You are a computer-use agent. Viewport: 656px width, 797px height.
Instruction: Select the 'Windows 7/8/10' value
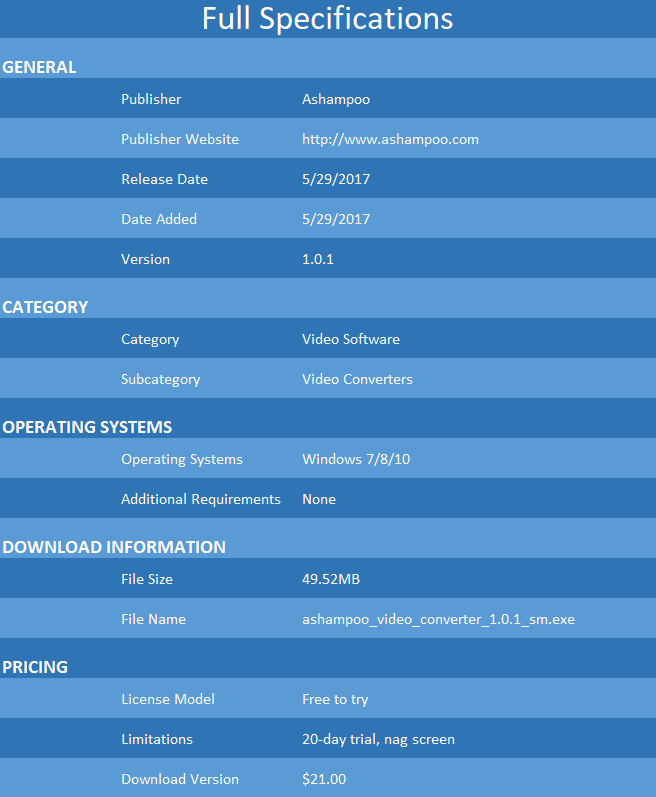pos(356,459)
